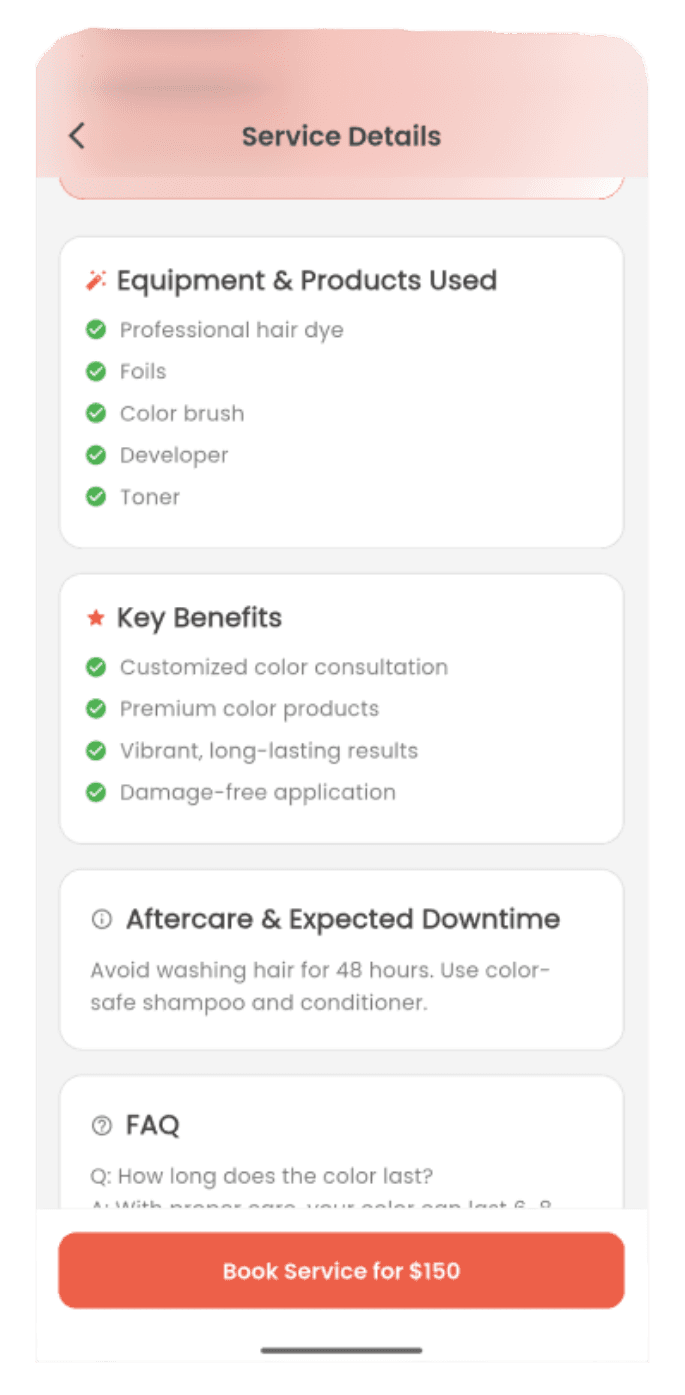The height and width of the screenshot is (1395, 685).
Task: Click the info icon beside Aftercare
Action: click(x=101, y=920)
